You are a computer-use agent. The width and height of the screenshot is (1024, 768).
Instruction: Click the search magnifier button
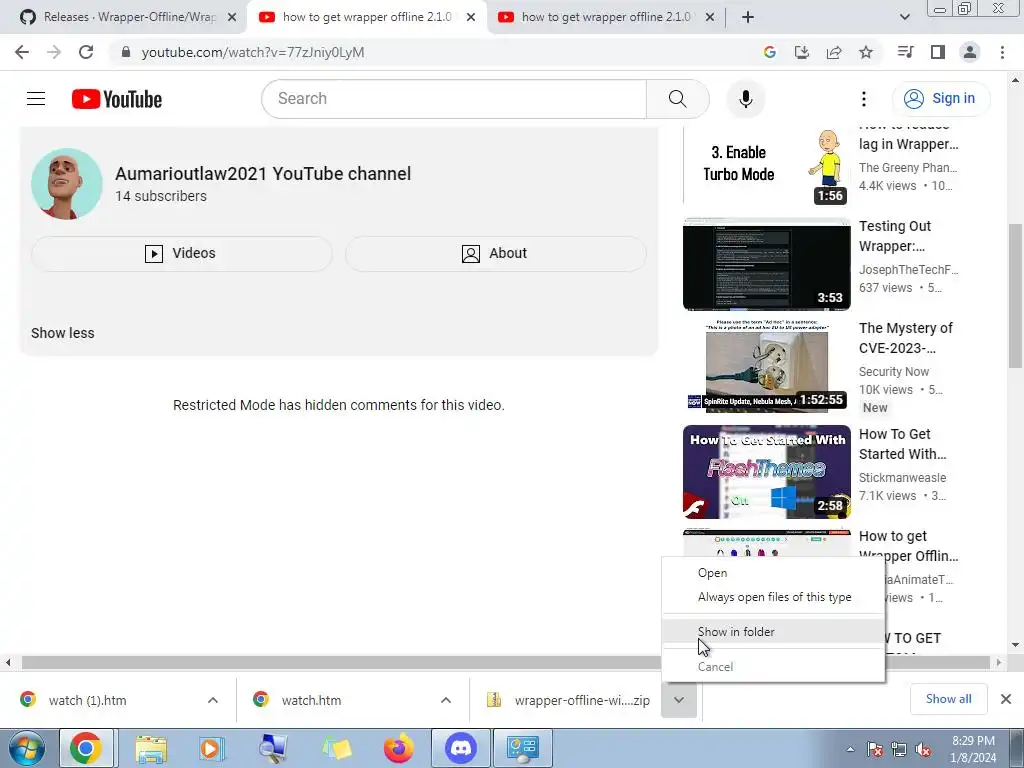click(x=677, y=99)
